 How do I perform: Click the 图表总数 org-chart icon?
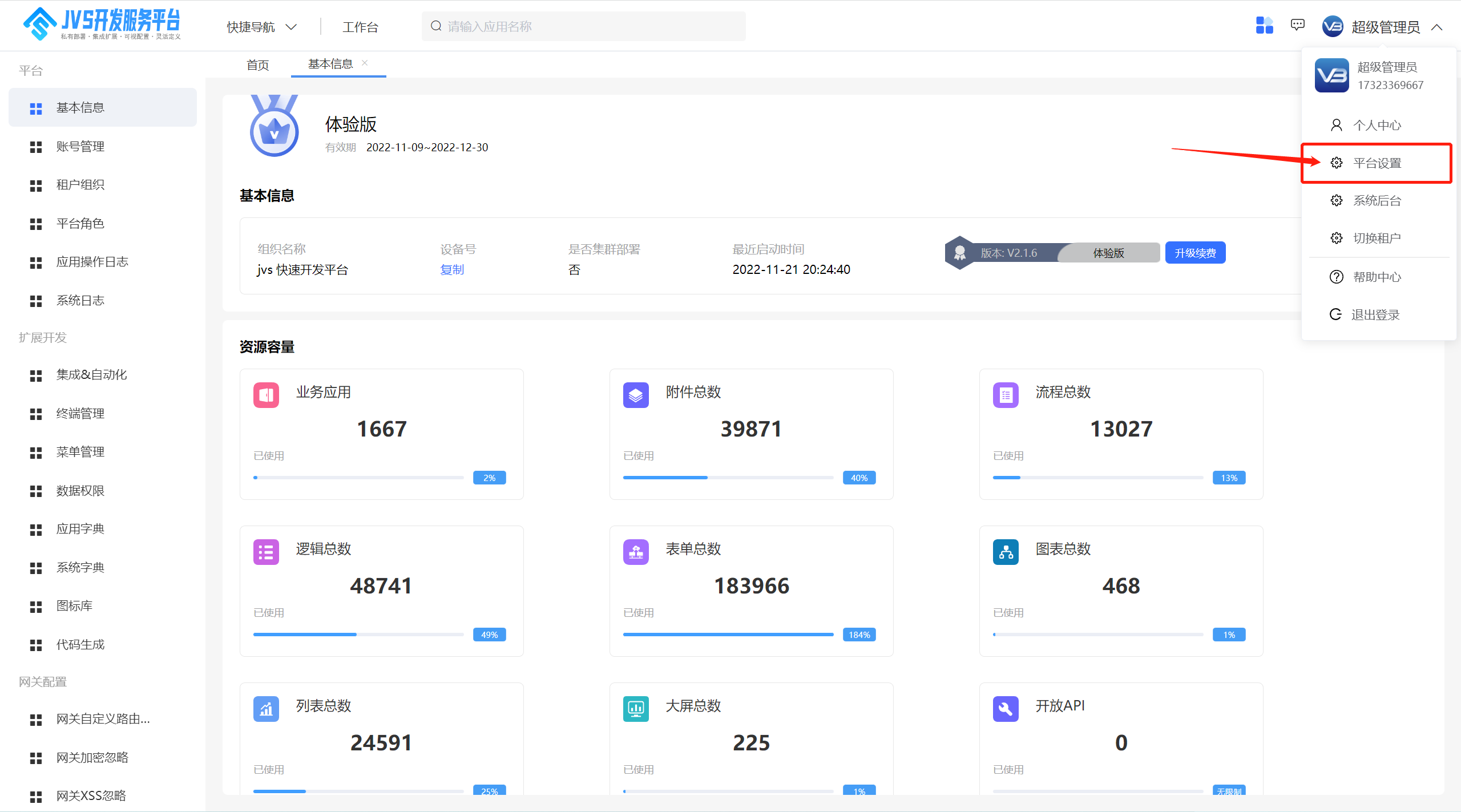(x=1006, y=552)
